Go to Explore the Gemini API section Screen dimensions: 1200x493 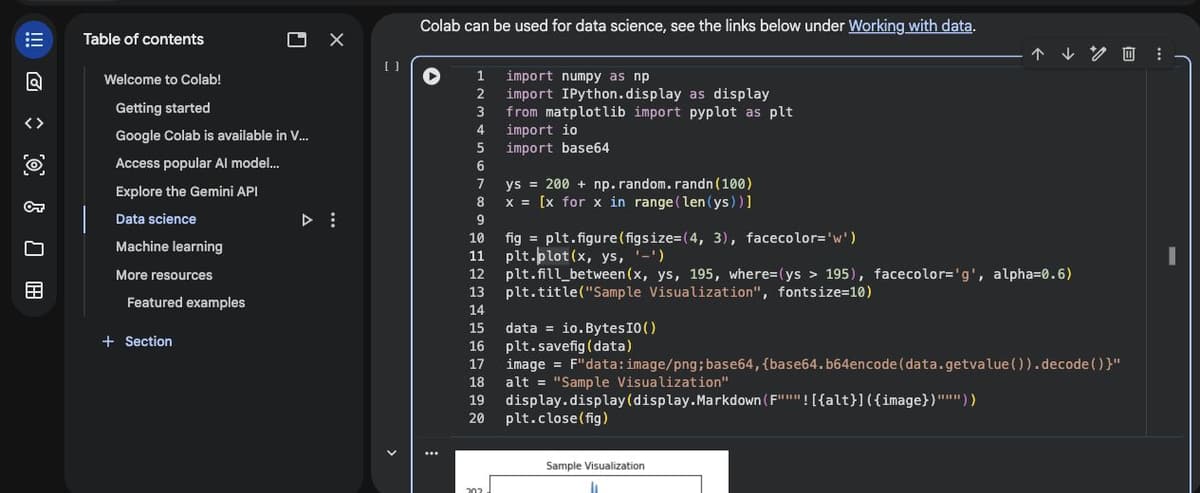pos(187,191)
